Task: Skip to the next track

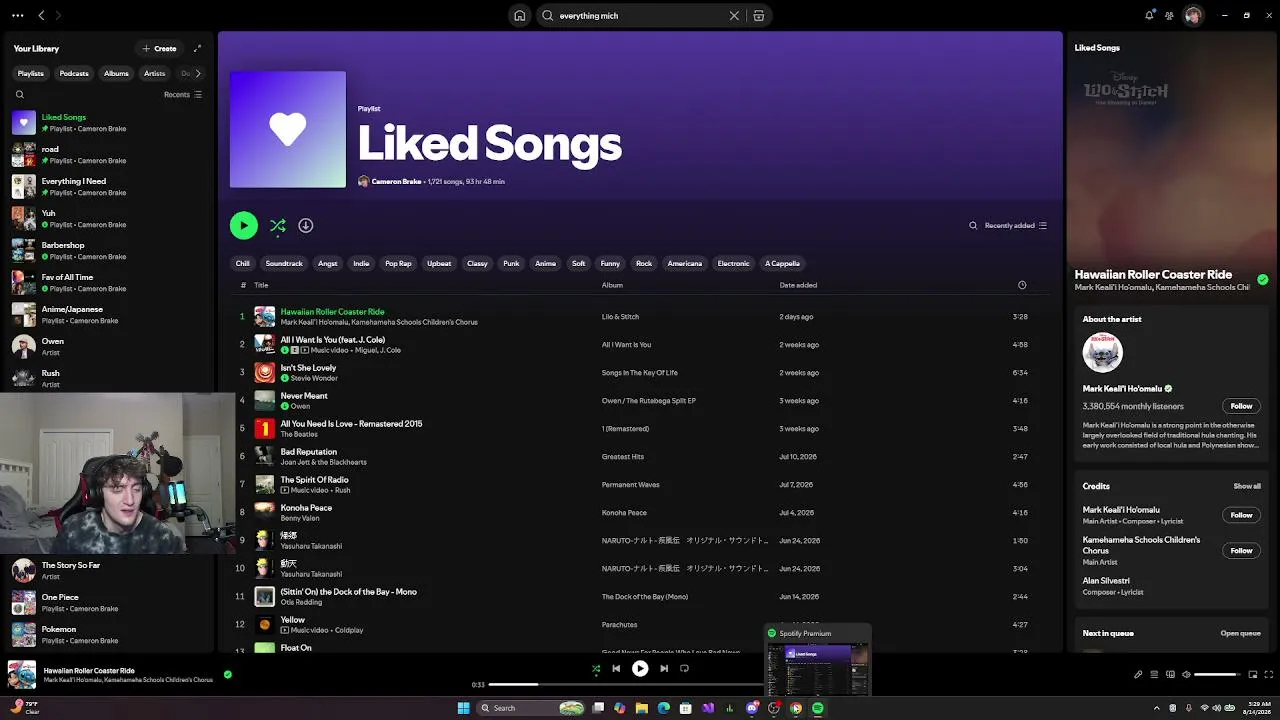Action: [664, 669]
